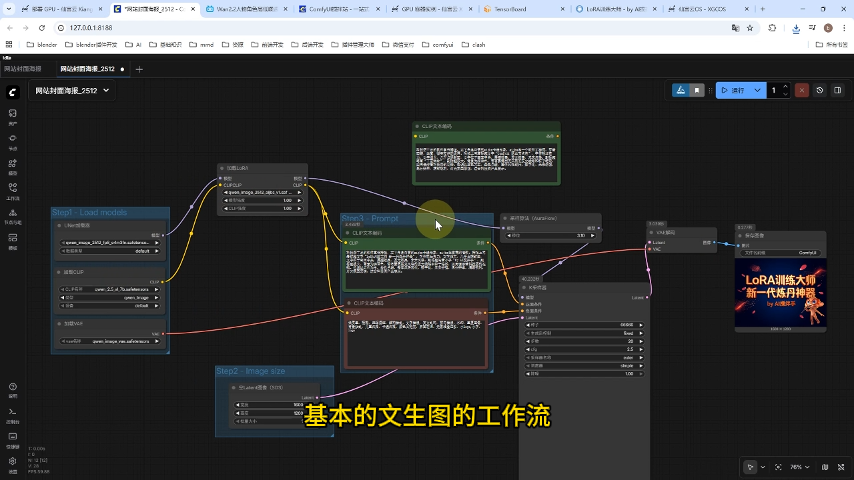Image resolution: width=854 pixels, height=480 pixels.
Task: Open the browser translate icon
Action: point(735,28)
